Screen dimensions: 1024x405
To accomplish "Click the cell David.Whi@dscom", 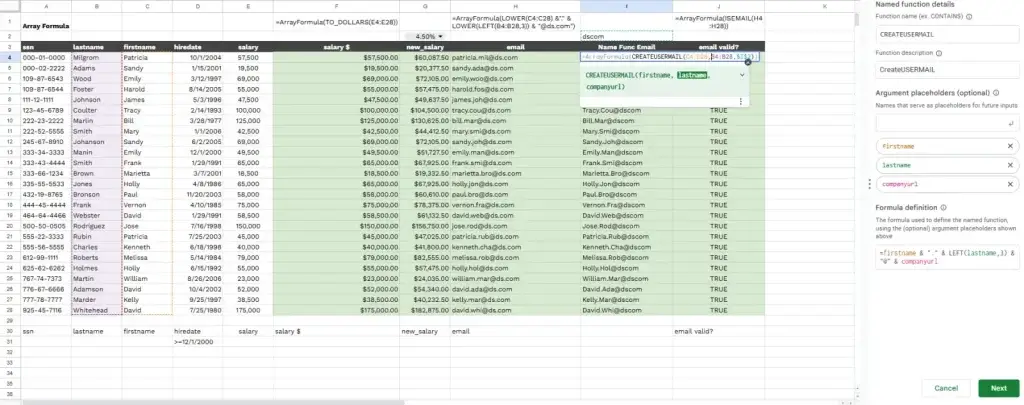I will point(626,310).
